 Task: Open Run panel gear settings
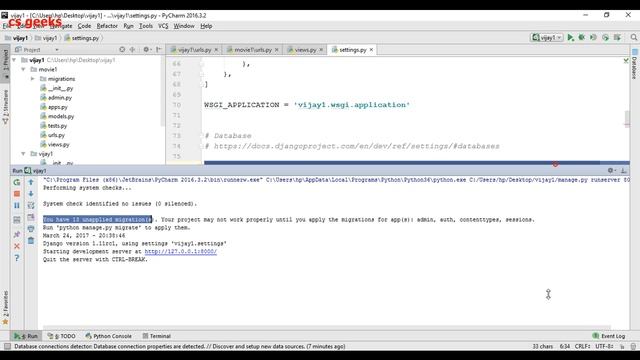click(611, 171)
